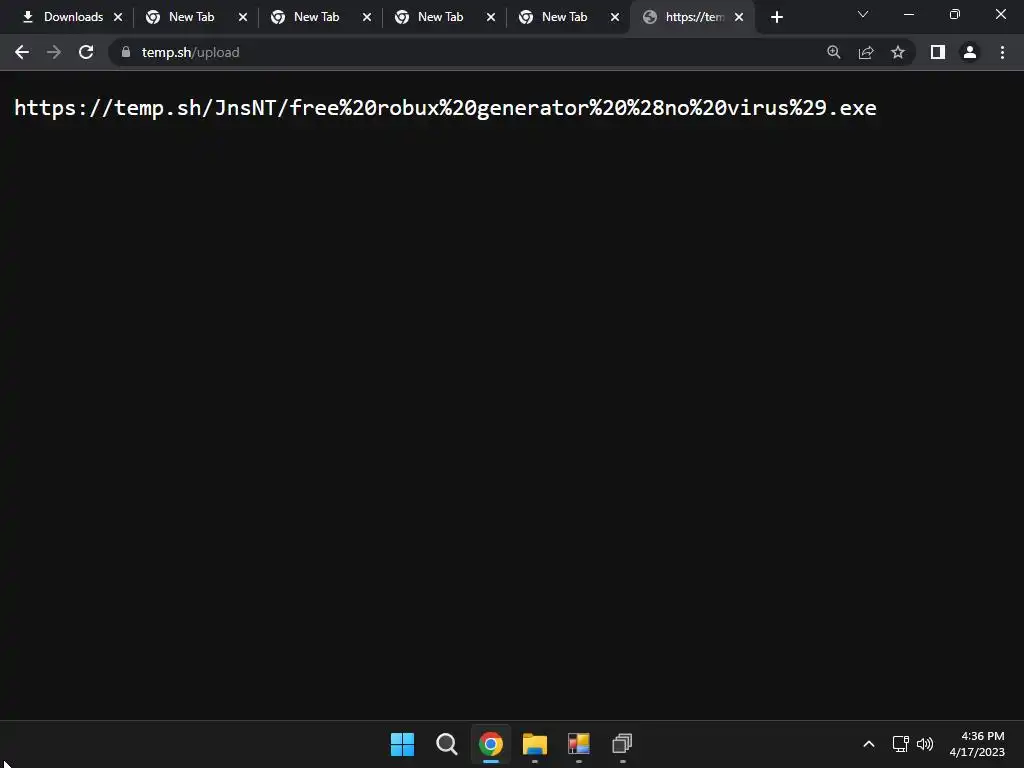Click the forward navigation arrow

[54, 52]
